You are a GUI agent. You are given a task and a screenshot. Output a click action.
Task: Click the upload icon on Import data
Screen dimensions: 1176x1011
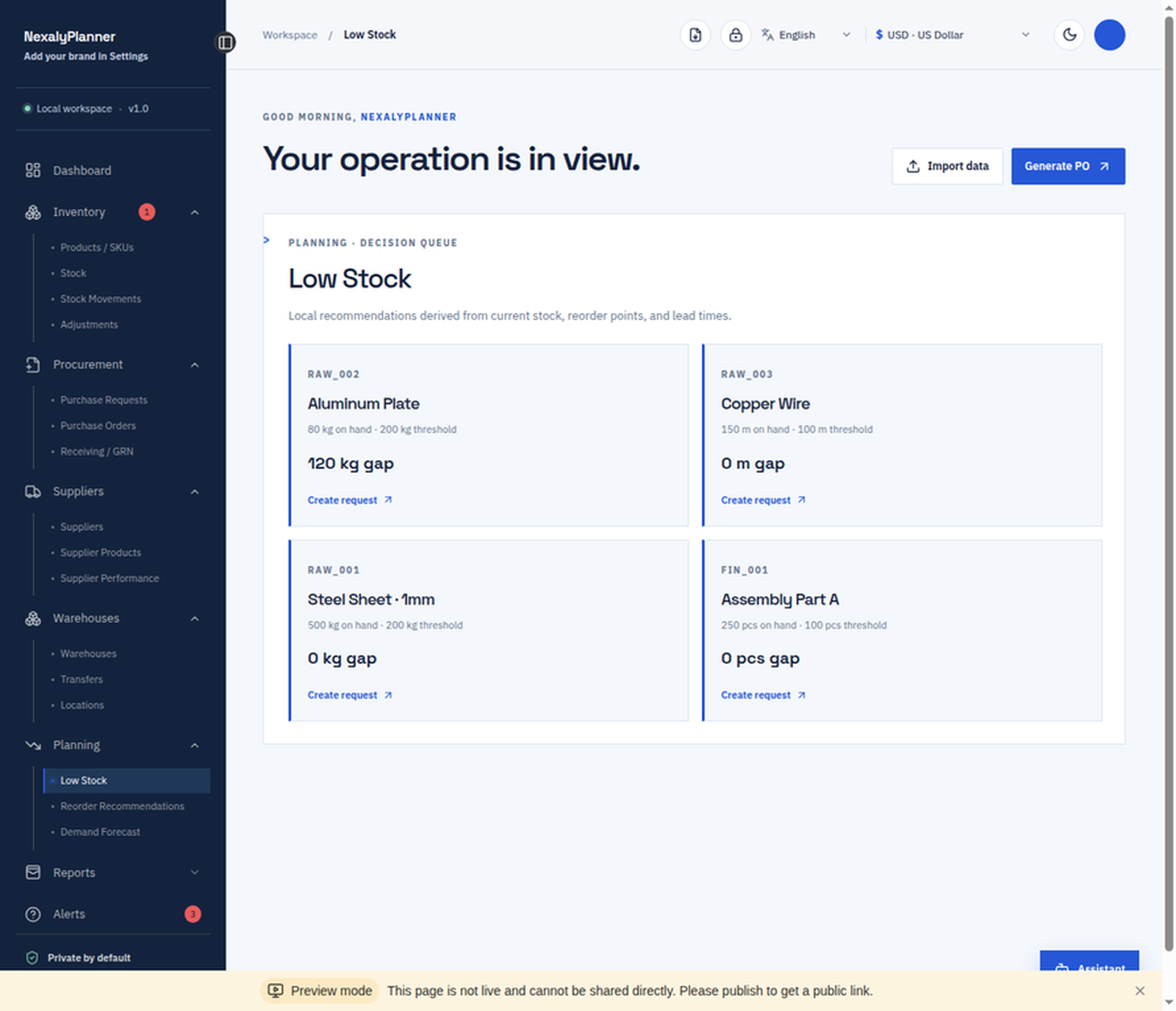(913, 166)
